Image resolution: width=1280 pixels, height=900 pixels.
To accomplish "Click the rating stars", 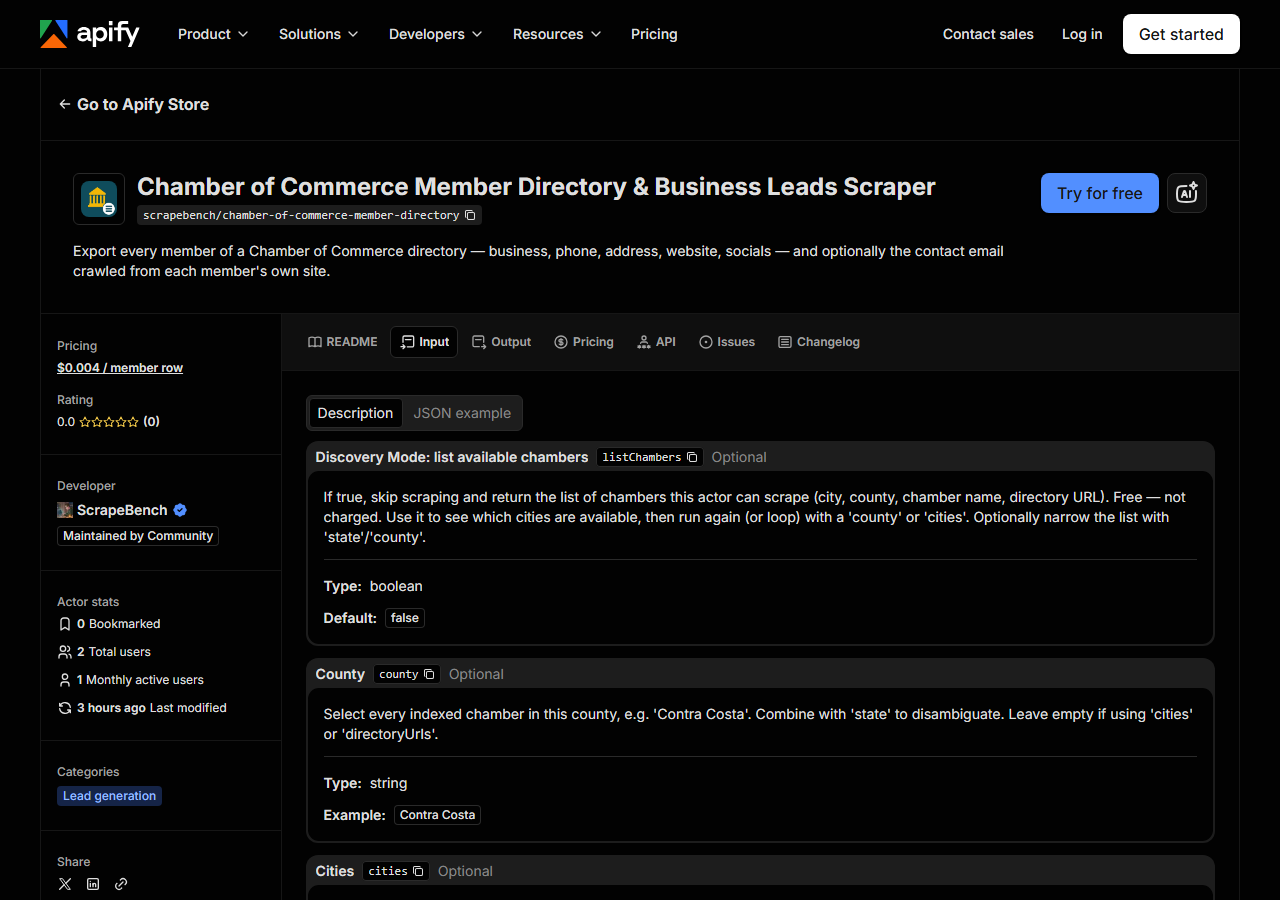I will (x=109, y=422).
